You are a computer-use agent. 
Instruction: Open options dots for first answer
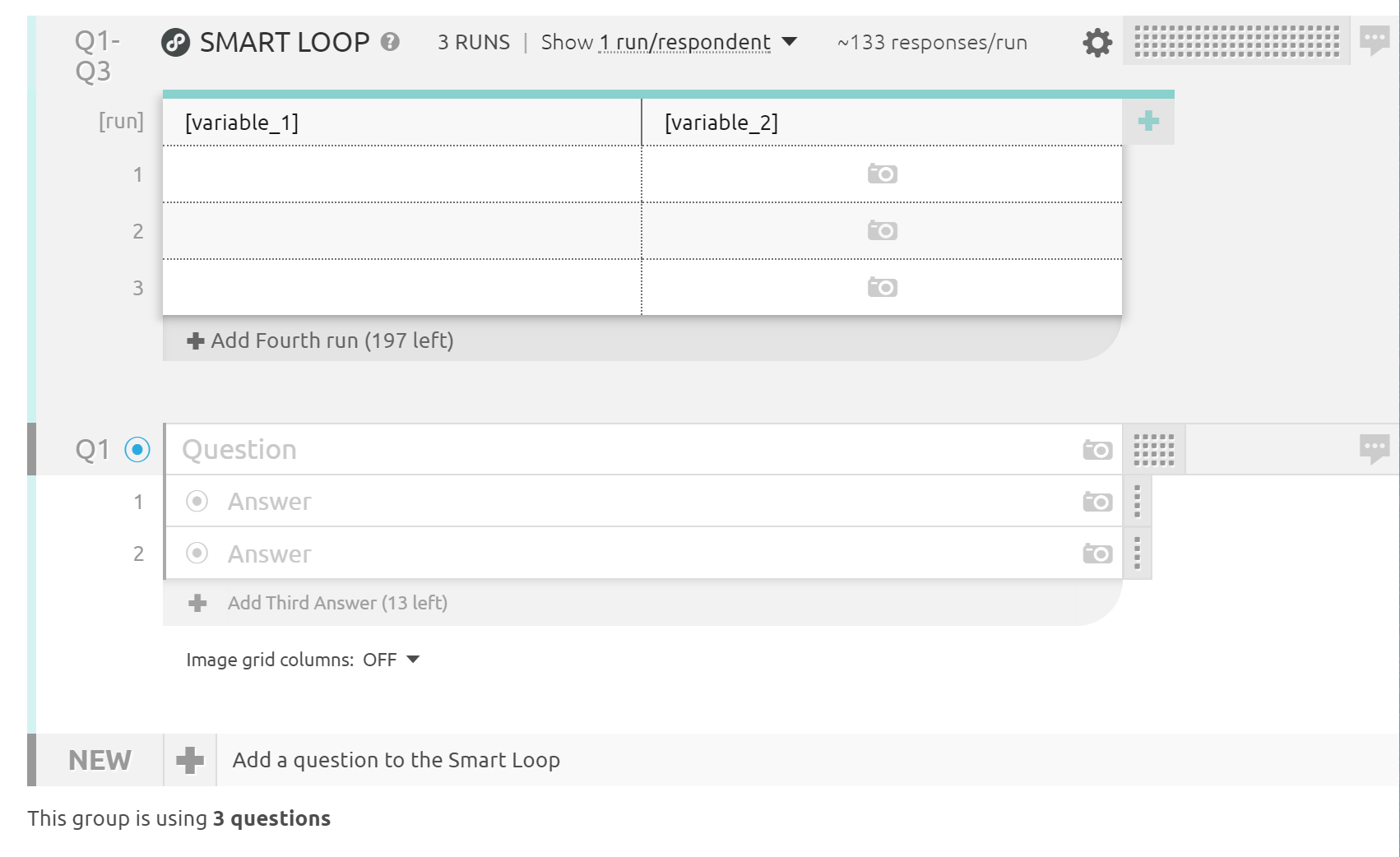click(1138, 502)
